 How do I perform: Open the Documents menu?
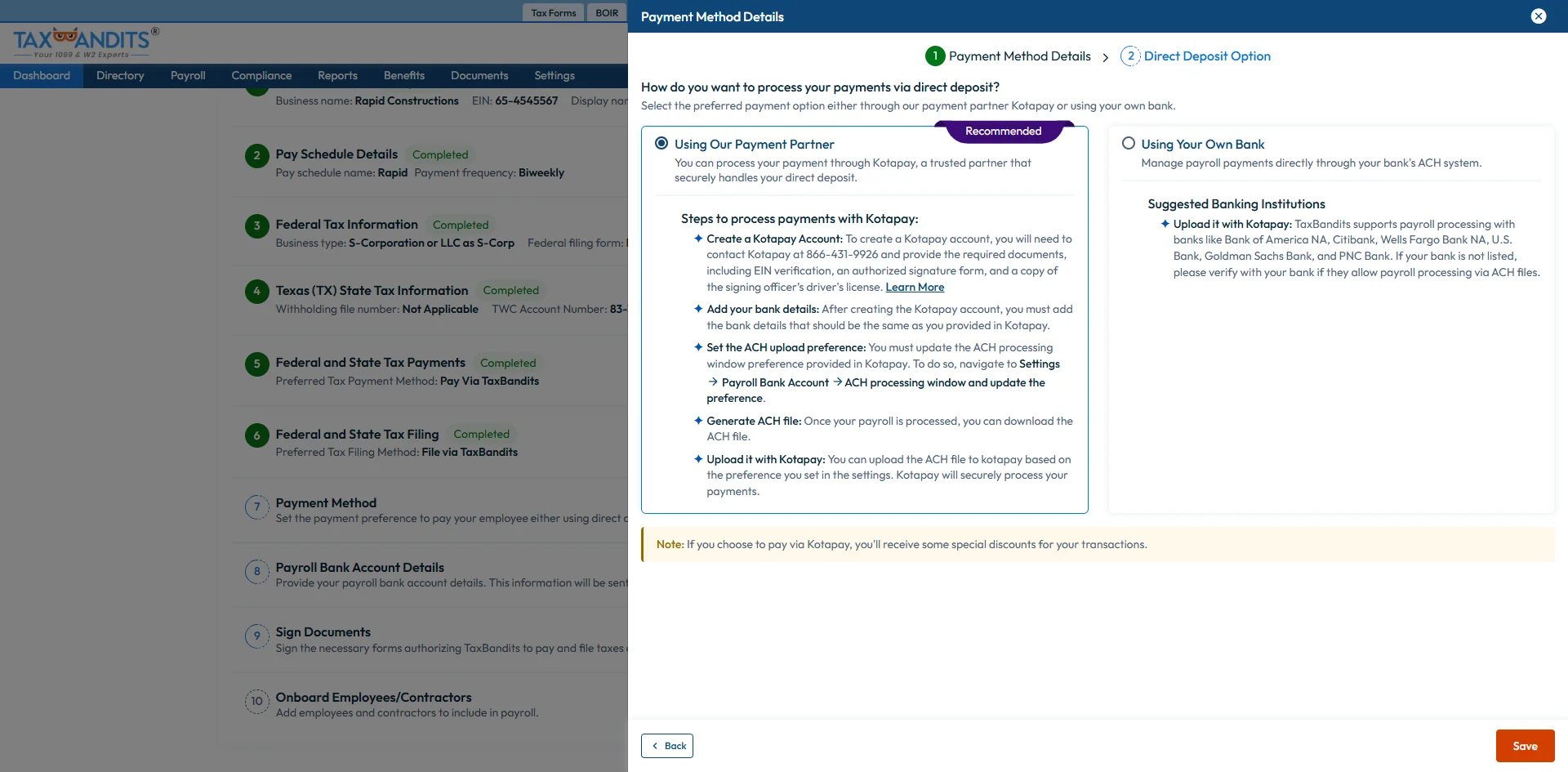pos(479,76)
